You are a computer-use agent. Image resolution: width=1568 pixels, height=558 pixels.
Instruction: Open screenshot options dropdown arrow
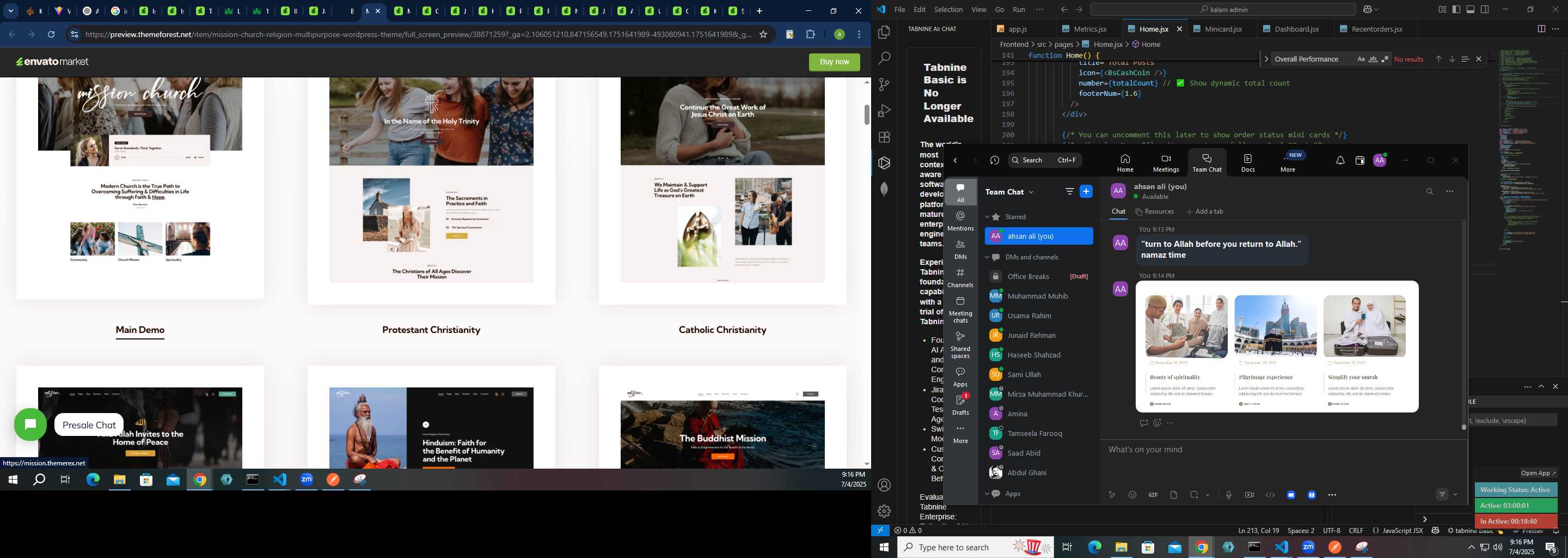[1208, 495]
